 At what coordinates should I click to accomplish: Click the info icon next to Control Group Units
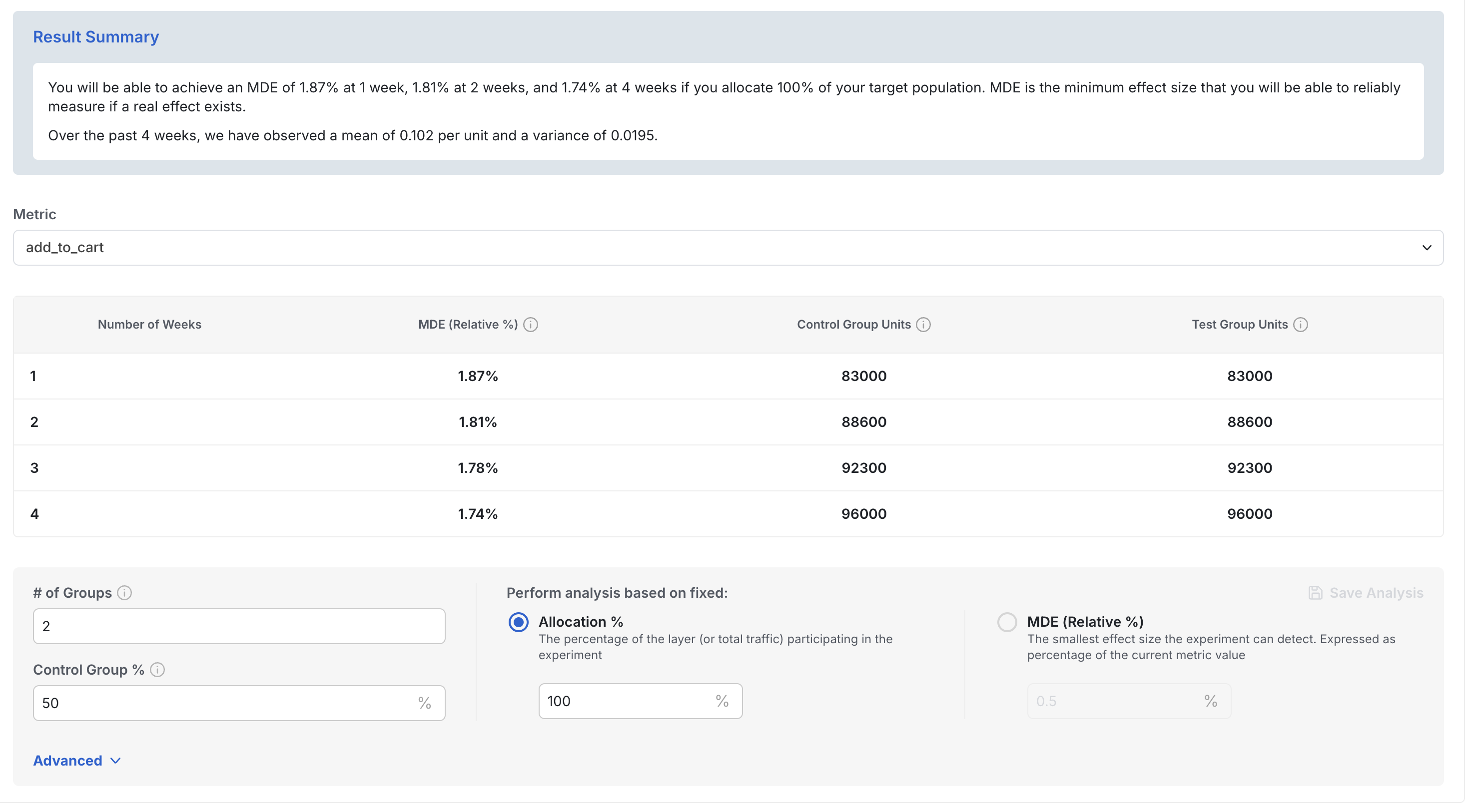[x=924, y=324]
